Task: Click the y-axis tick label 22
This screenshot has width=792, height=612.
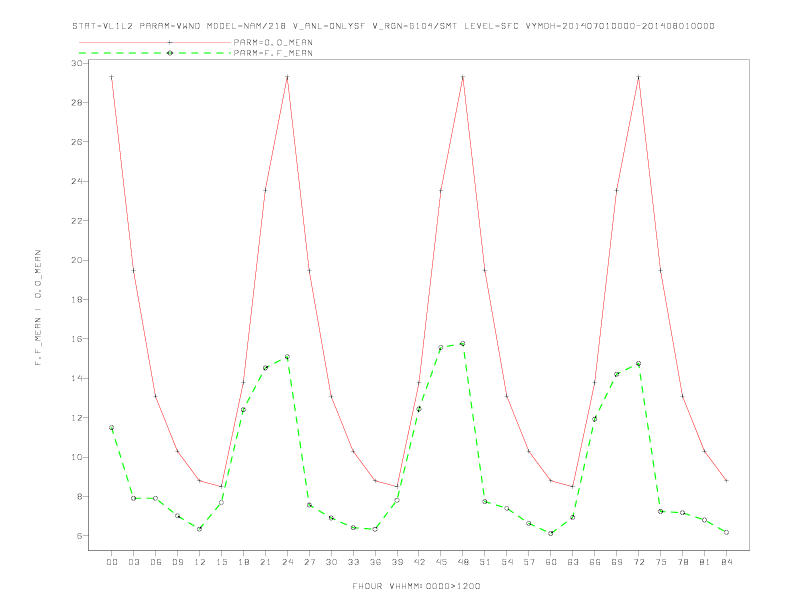Action: point(77,221)
